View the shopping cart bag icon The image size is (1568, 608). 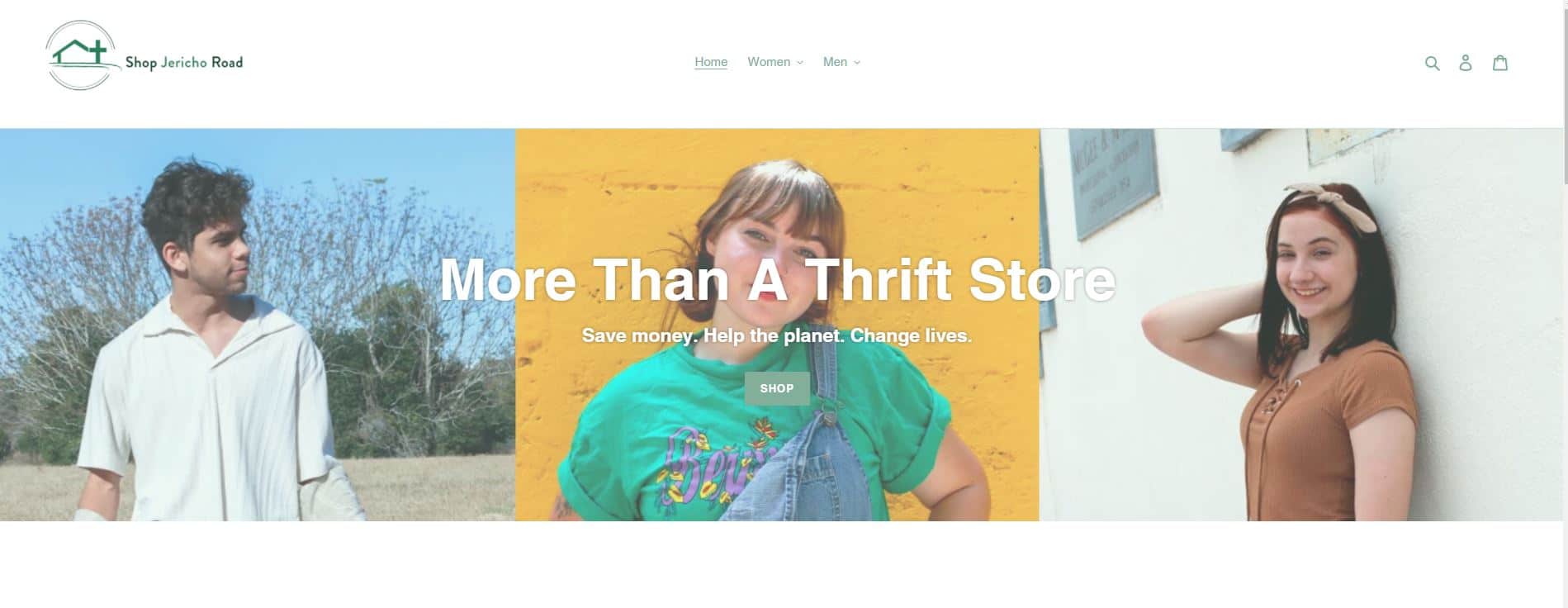(x=1500, y=63)
